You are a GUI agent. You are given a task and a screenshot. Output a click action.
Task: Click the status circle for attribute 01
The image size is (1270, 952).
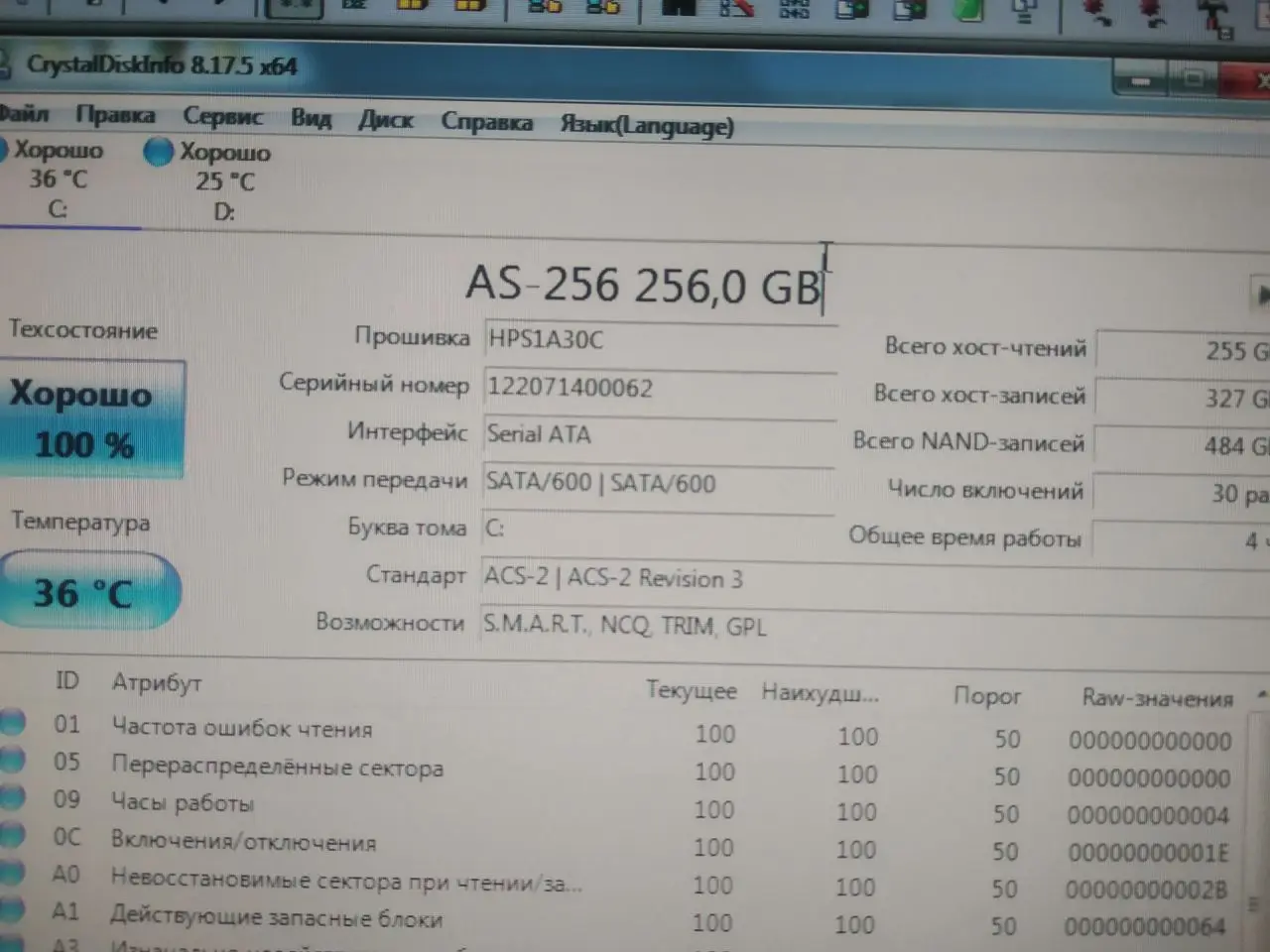coord(12,723)
